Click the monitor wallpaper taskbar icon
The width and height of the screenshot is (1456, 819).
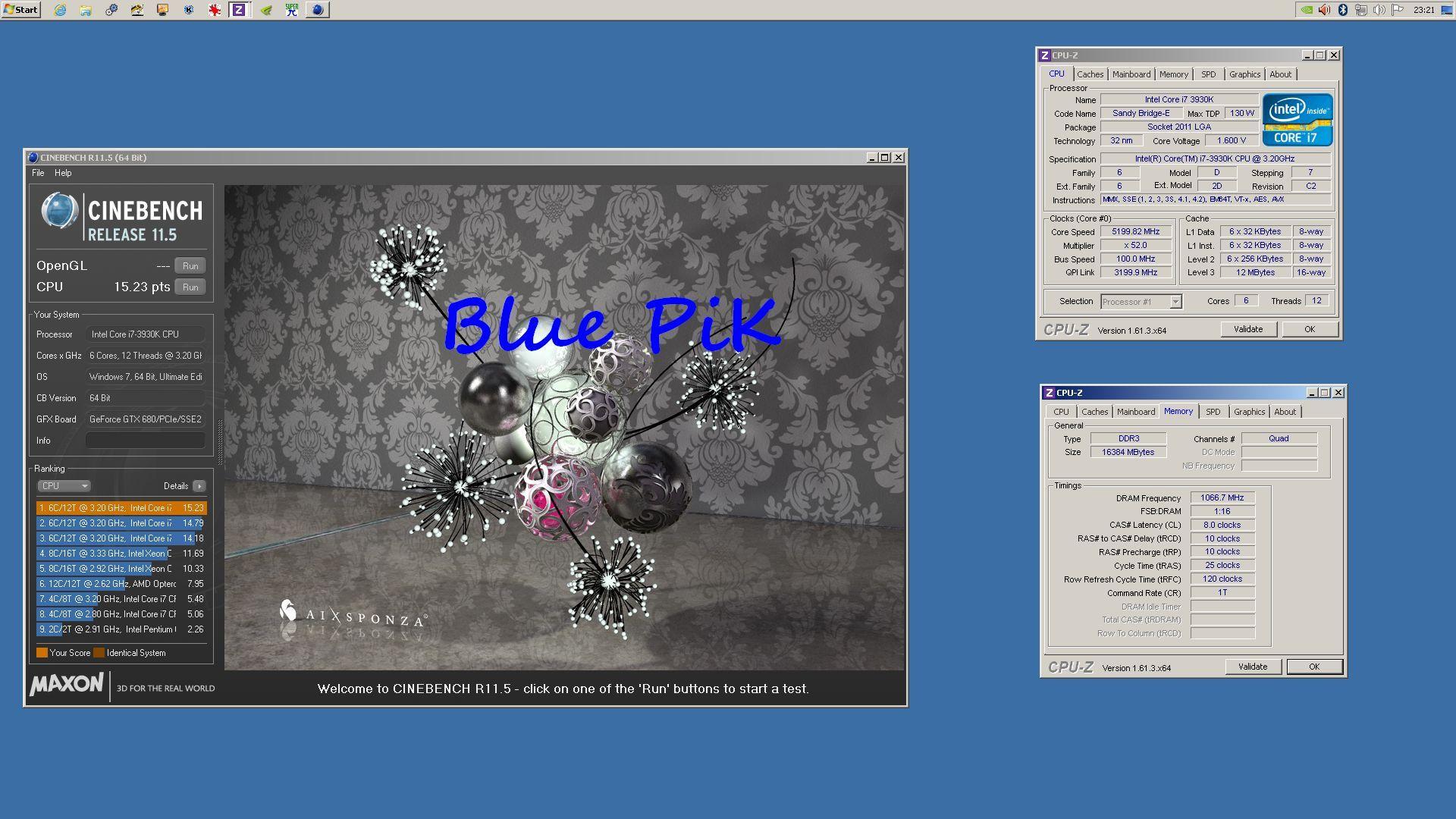coord(163,10)
